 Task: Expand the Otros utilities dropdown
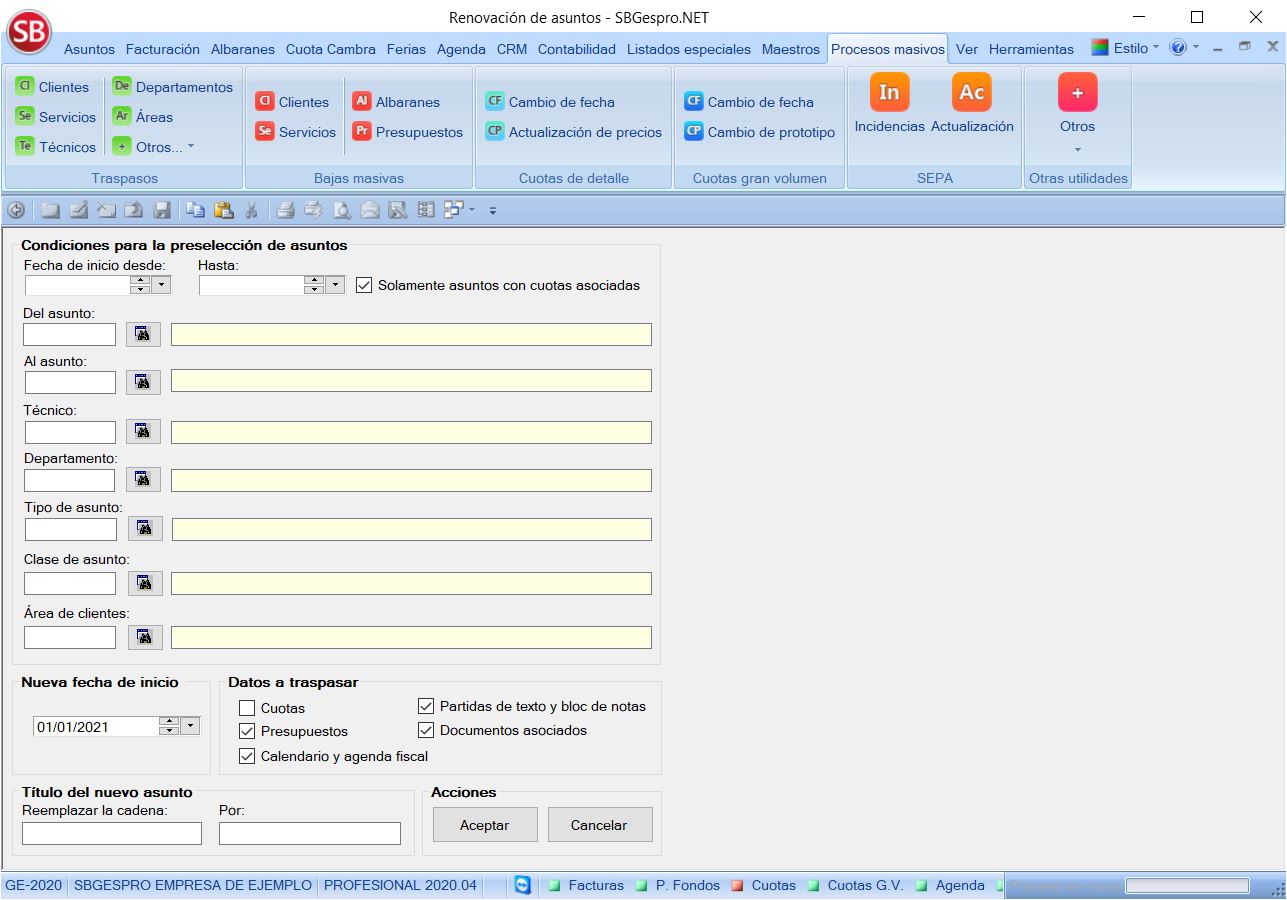point(1077,150)
